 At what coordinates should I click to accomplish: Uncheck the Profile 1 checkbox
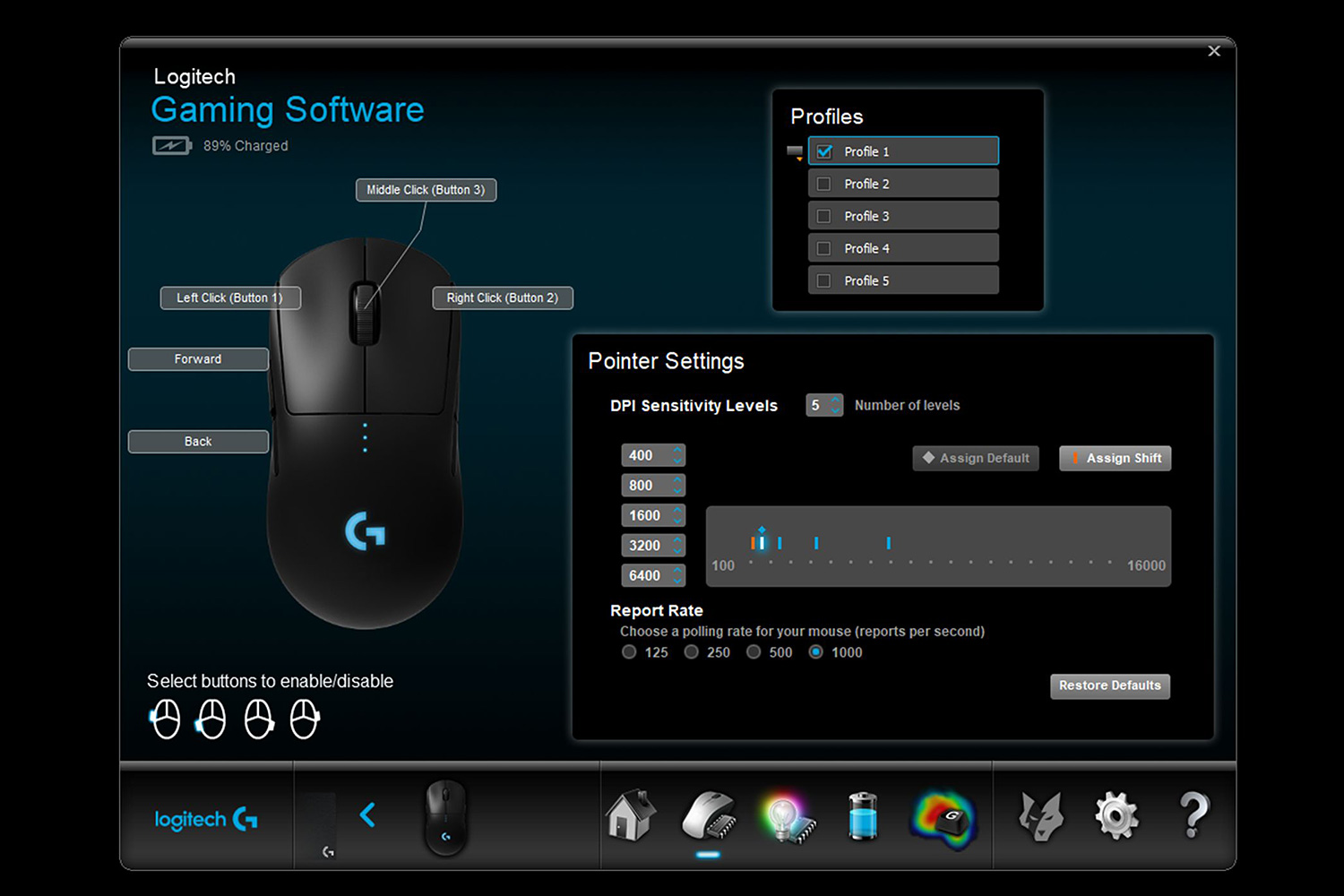click(x=824, y=151)
